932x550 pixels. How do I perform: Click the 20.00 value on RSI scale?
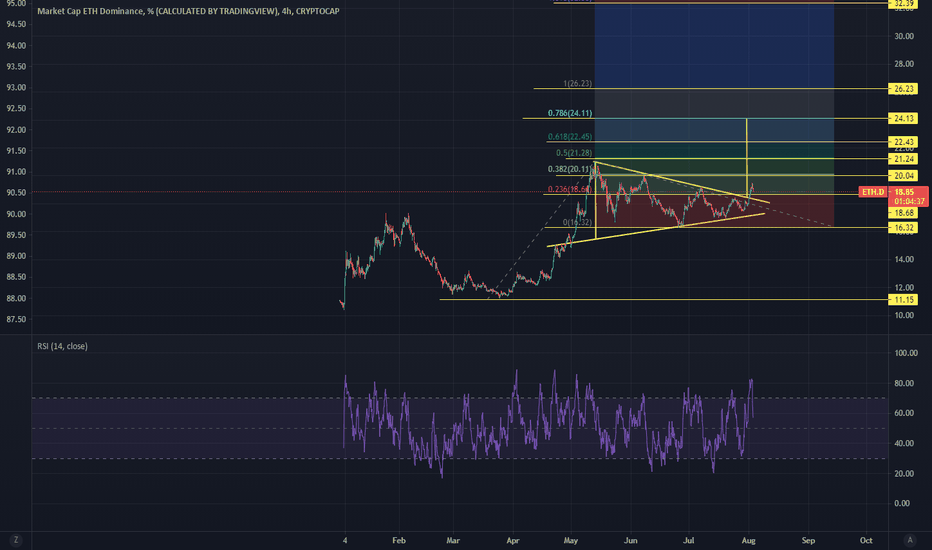pos(902,474)
